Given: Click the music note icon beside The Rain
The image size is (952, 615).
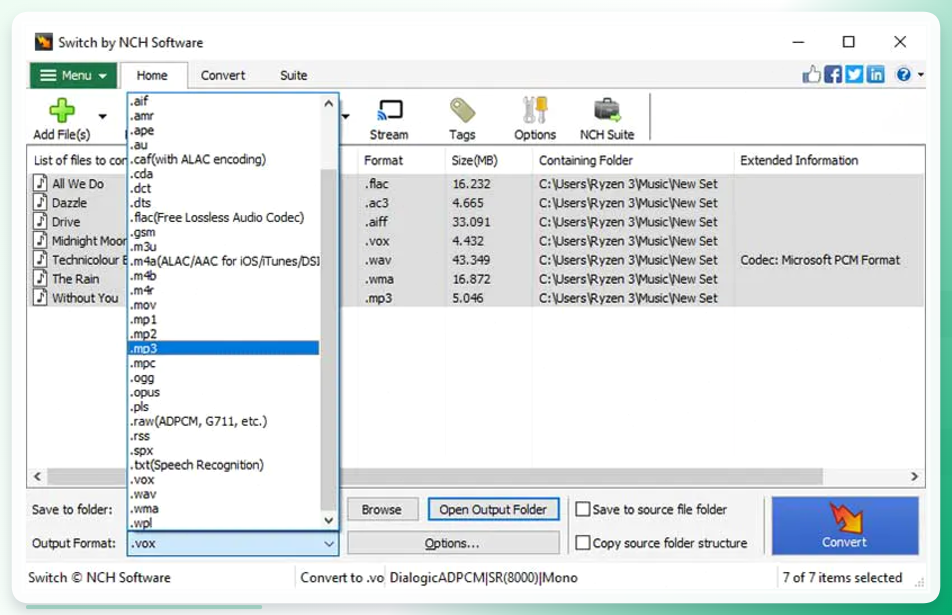Looking at the screenshot, I should (40, 278).
